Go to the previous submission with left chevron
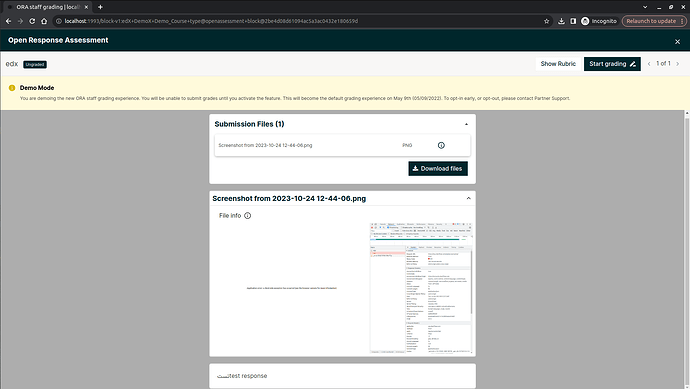The image size is (690, 389). [649, 64]
